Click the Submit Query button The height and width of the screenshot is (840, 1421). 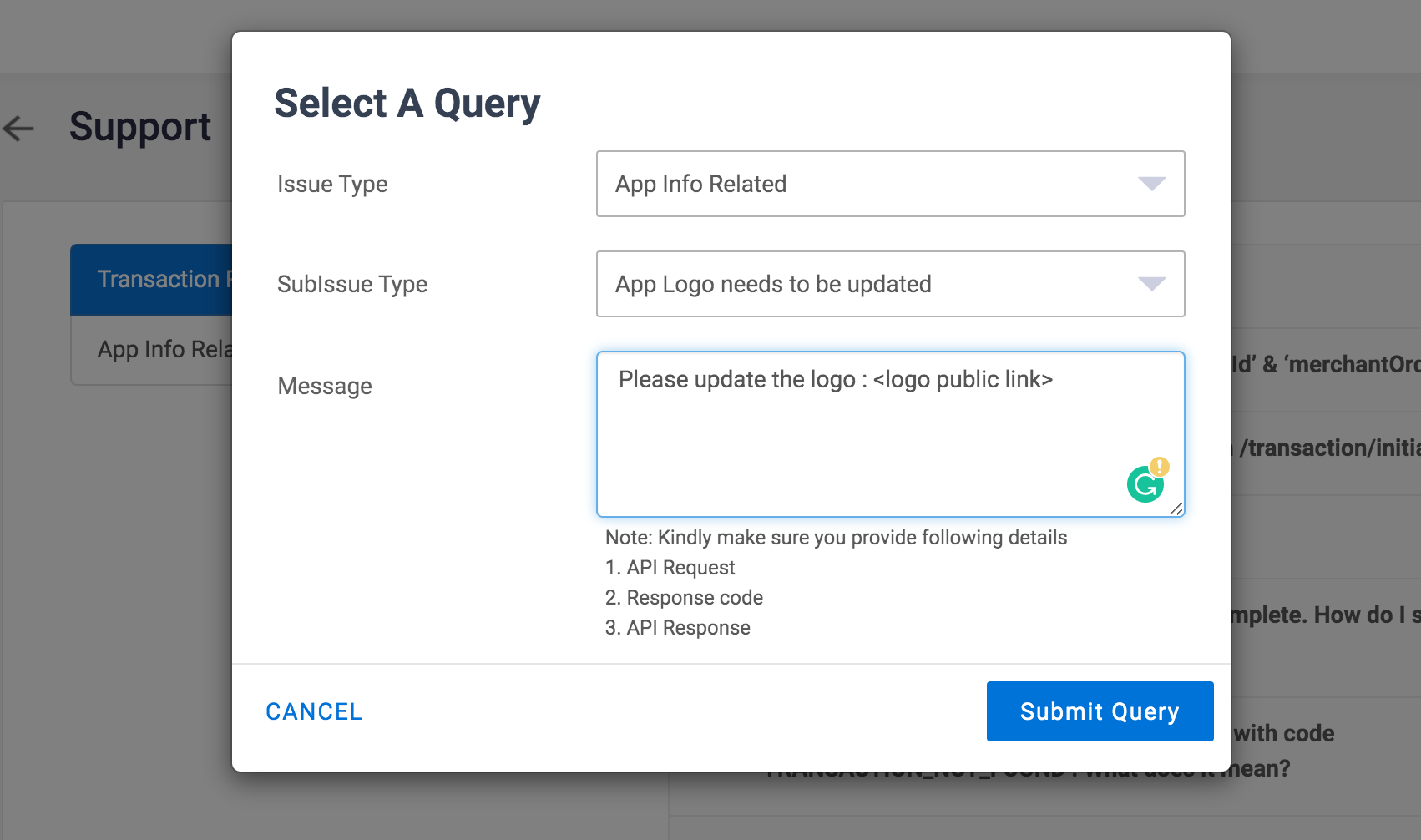click(1100, 711)
